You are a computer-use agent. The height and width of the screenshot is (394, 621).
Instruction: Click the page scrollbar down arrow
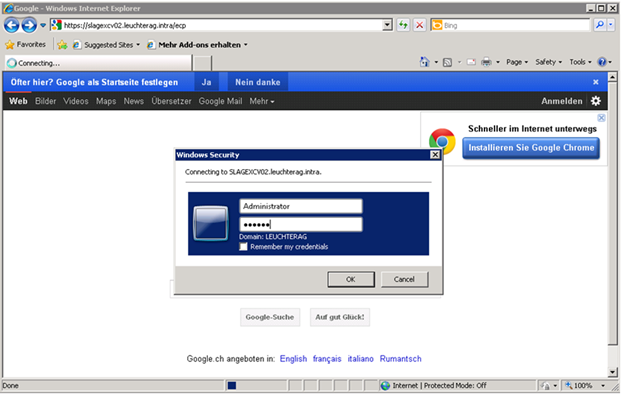tap(612, 372)
